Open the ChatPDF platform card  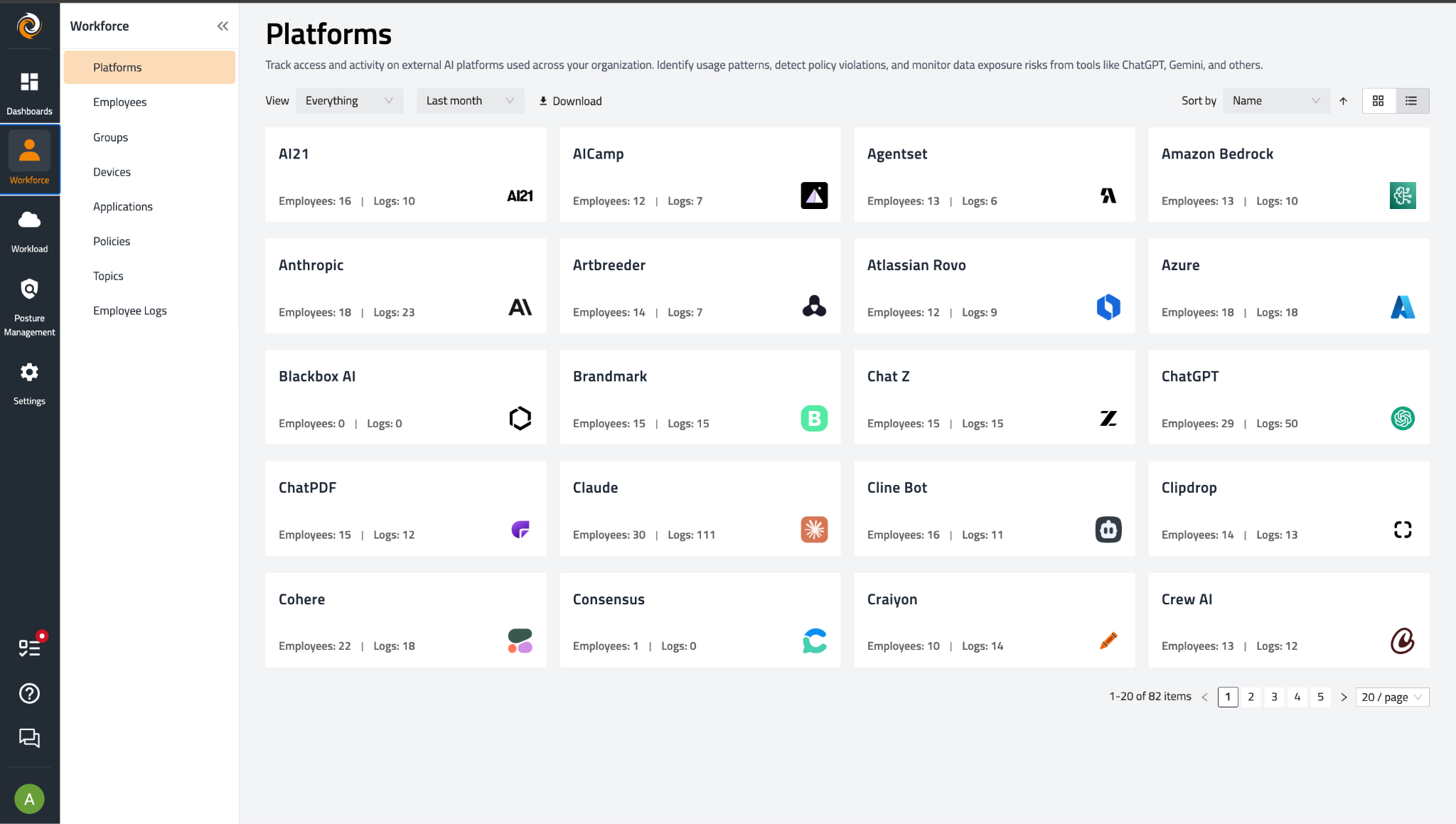click(406, 508)
